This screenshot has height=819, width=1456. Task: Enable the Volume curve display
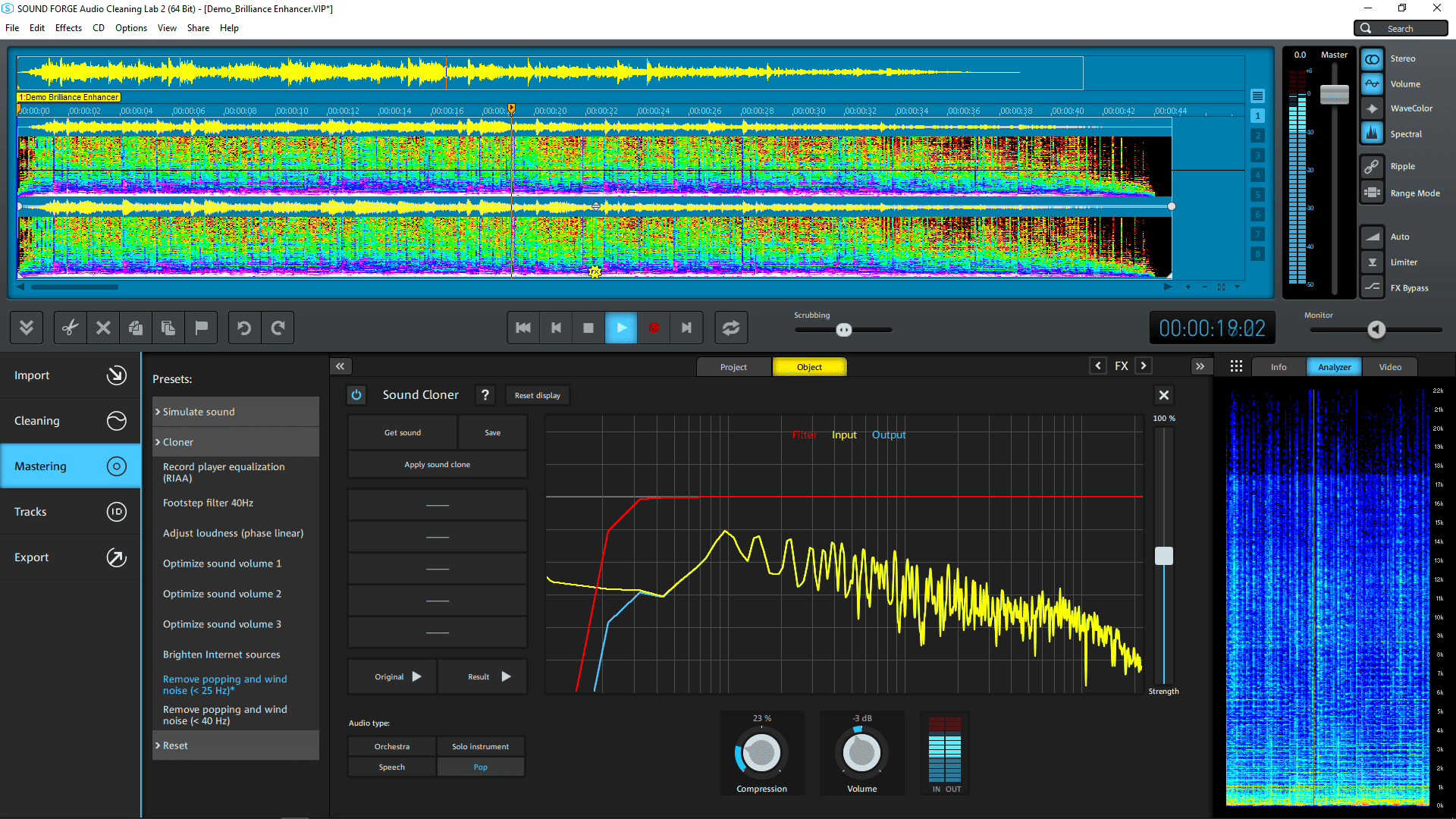[x=1372, y=84]
